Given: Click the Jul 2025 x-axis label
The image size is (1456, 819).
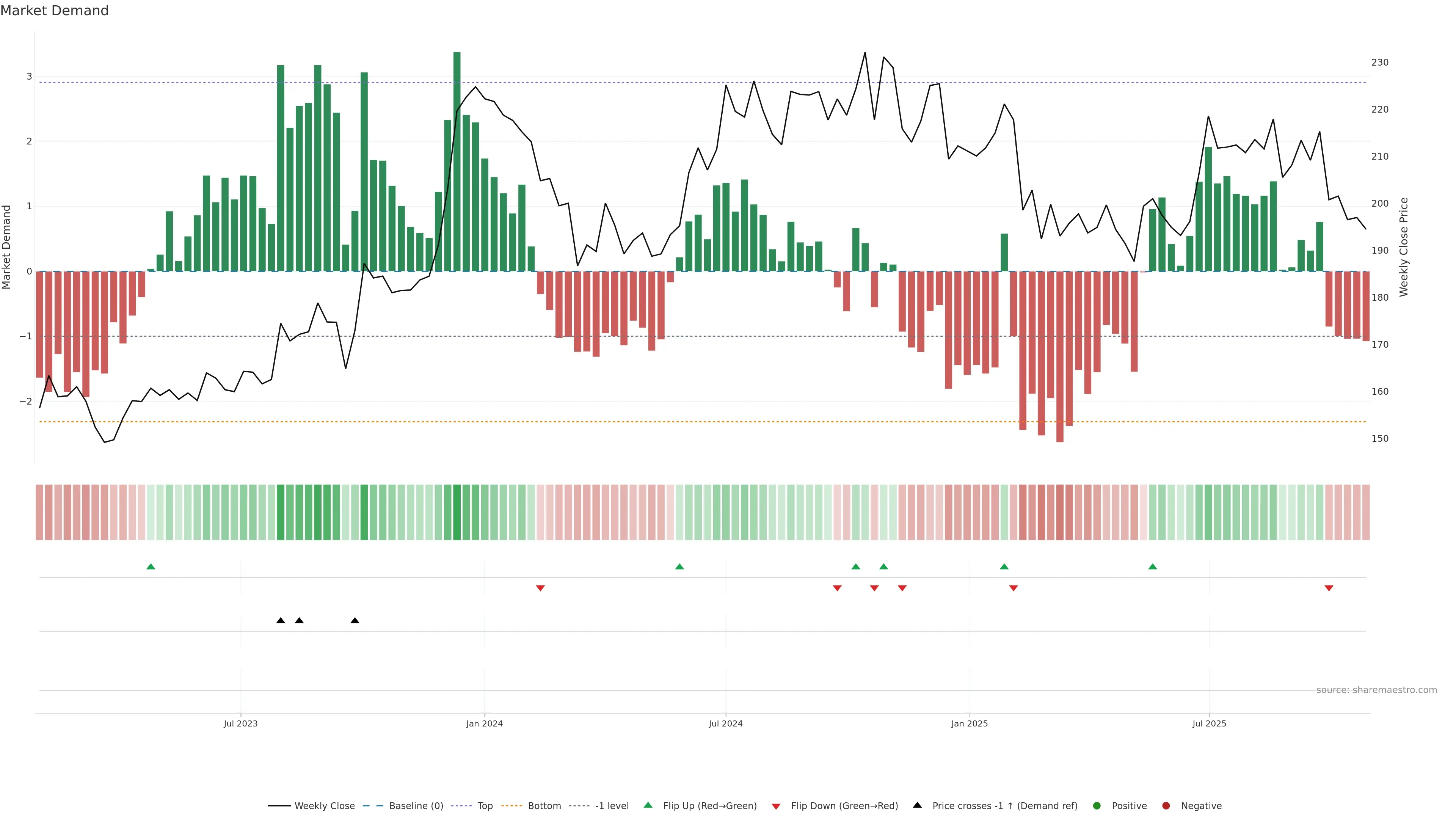Looking at the screenshot, I should 1209,723.
